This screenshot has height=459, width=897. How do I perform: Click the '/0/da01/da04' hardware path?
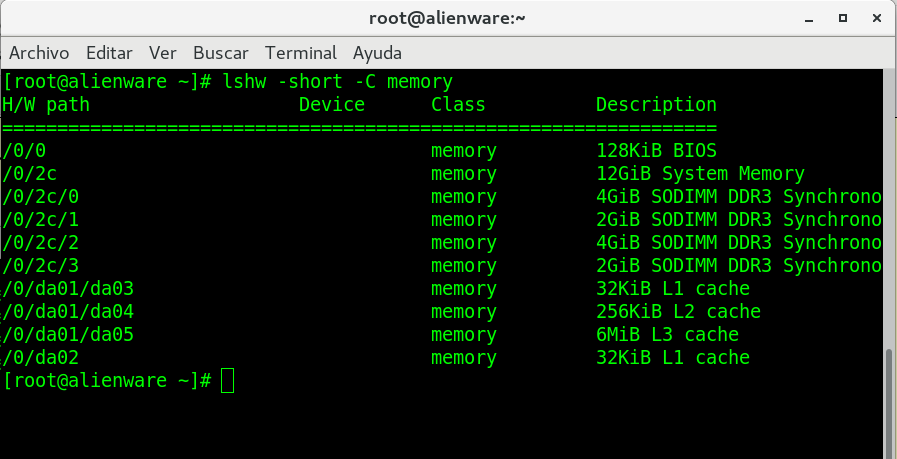click(x=68, y=312)
